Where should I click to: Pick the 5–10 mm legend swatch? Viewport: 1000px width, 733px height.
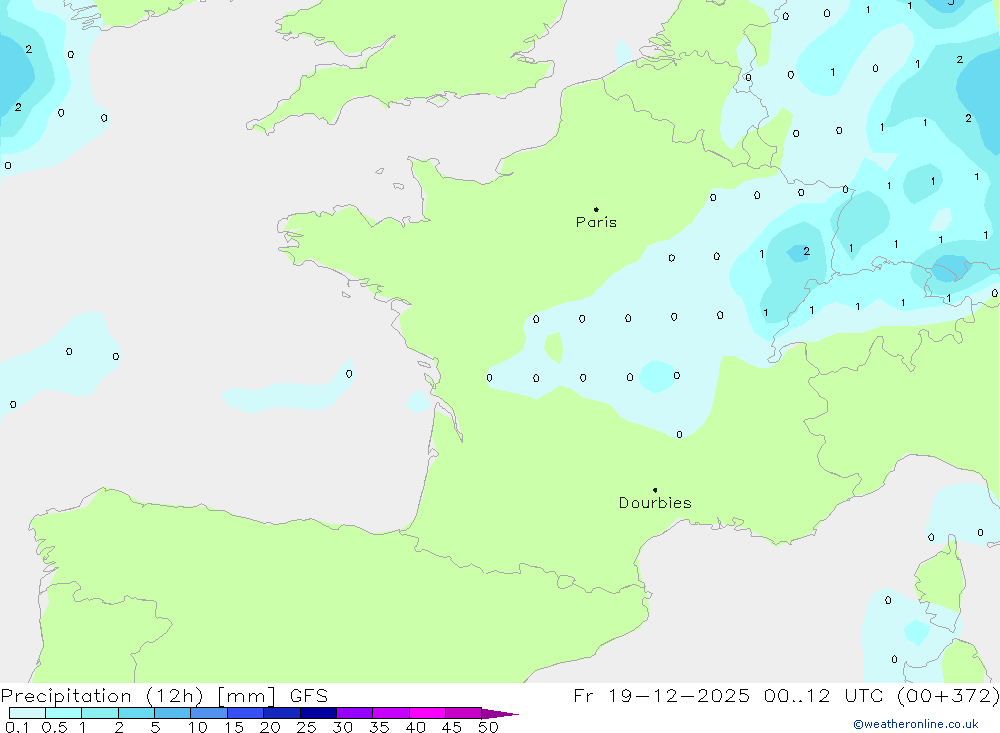click(x=173, y=713)
